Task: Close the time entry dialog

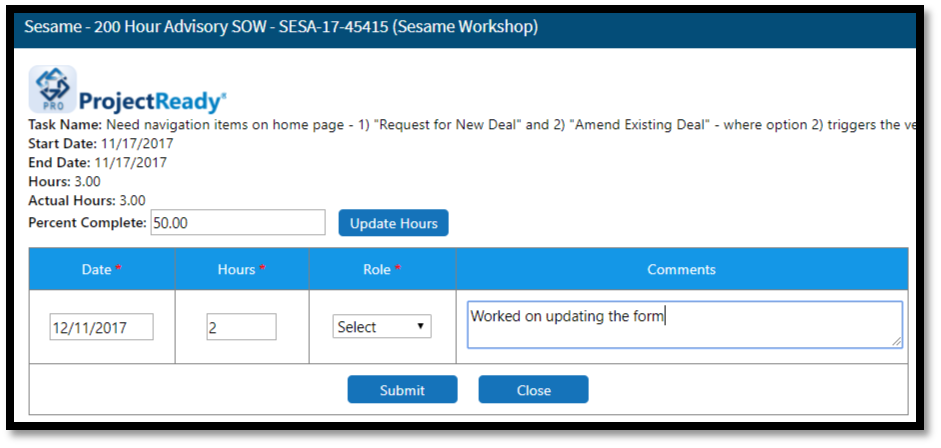Action: tap(533, 390)
